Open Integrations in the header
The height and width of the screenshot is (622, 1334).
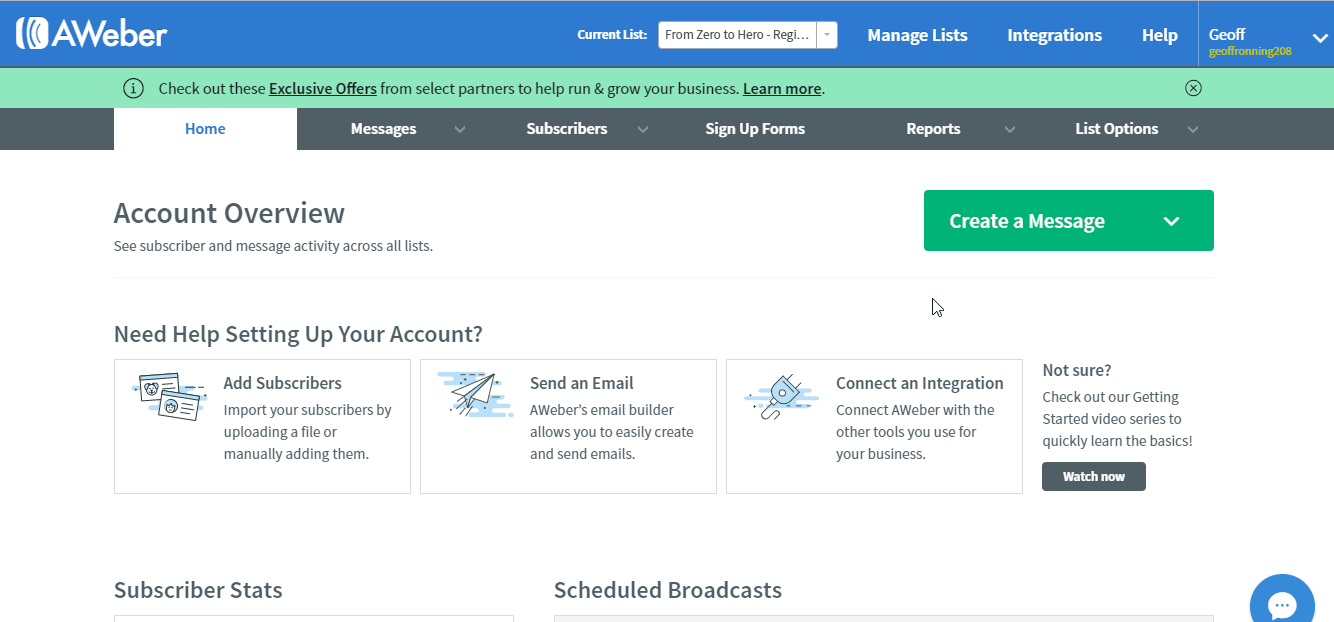(x=1054, y=35)
